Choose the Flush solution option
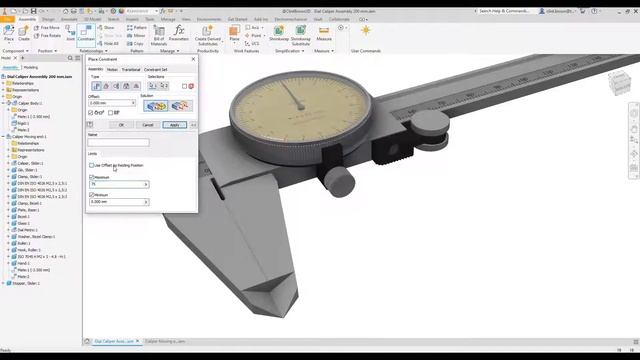640x360 pixels. (180, 106)
